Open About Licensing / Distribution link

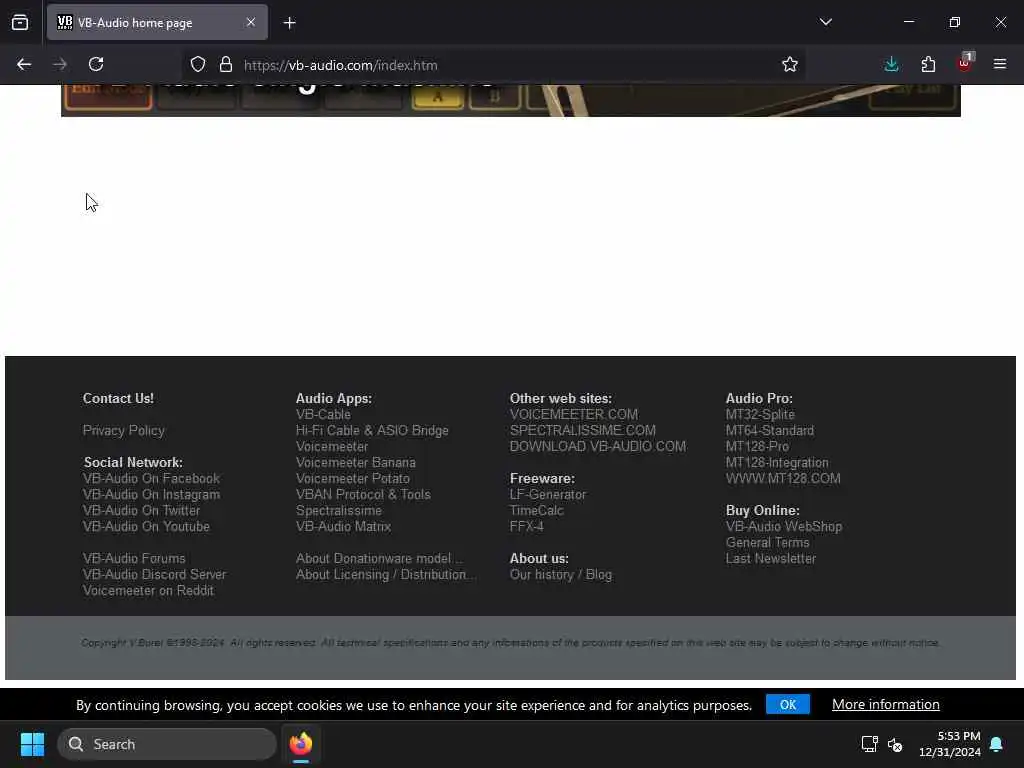[385, 575]
